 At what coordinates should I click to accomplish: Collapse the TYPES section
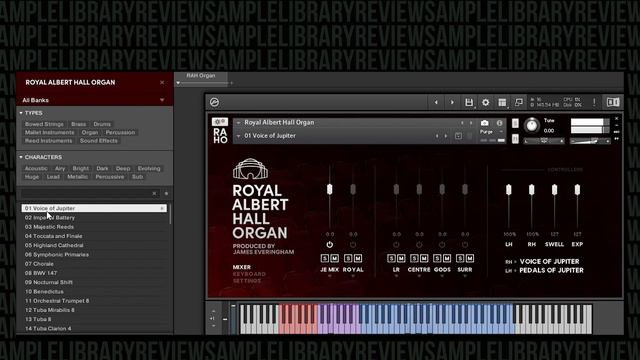click(x=21, y=113)
